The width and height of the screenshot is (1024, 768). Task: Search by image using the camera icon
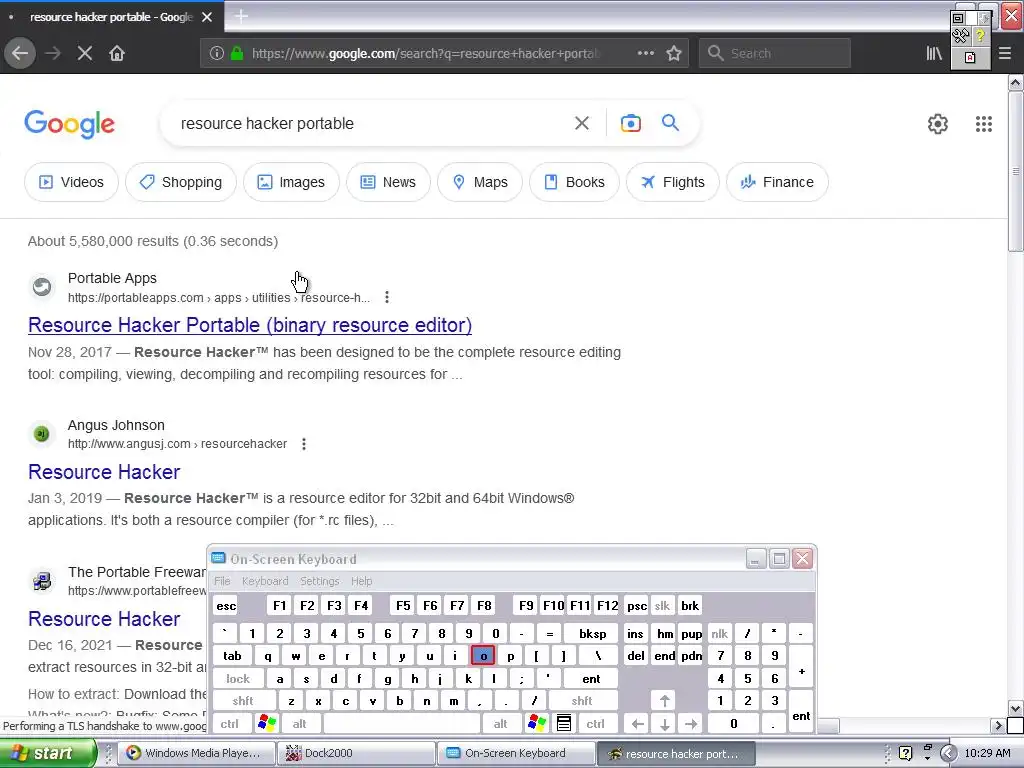pos(630,123)
